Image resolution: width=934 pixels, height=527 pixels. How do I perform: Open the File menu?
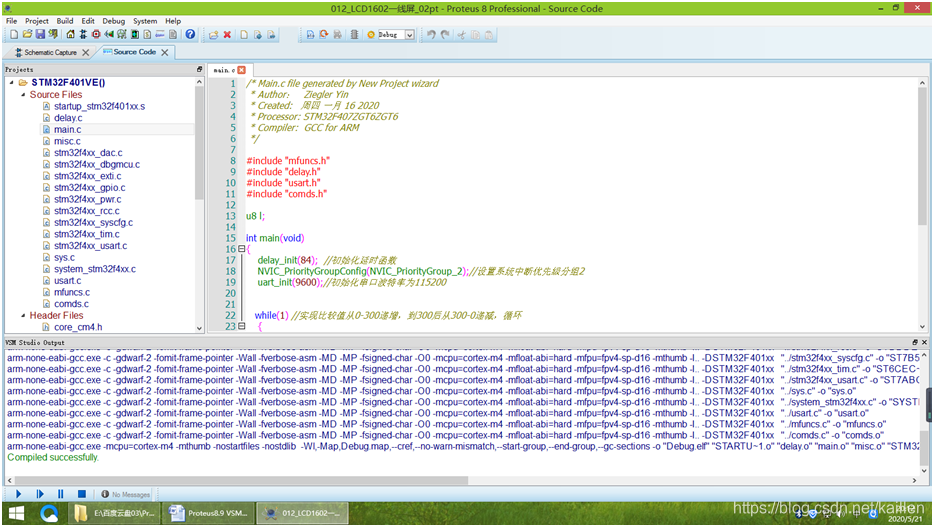tap(11, 21)
